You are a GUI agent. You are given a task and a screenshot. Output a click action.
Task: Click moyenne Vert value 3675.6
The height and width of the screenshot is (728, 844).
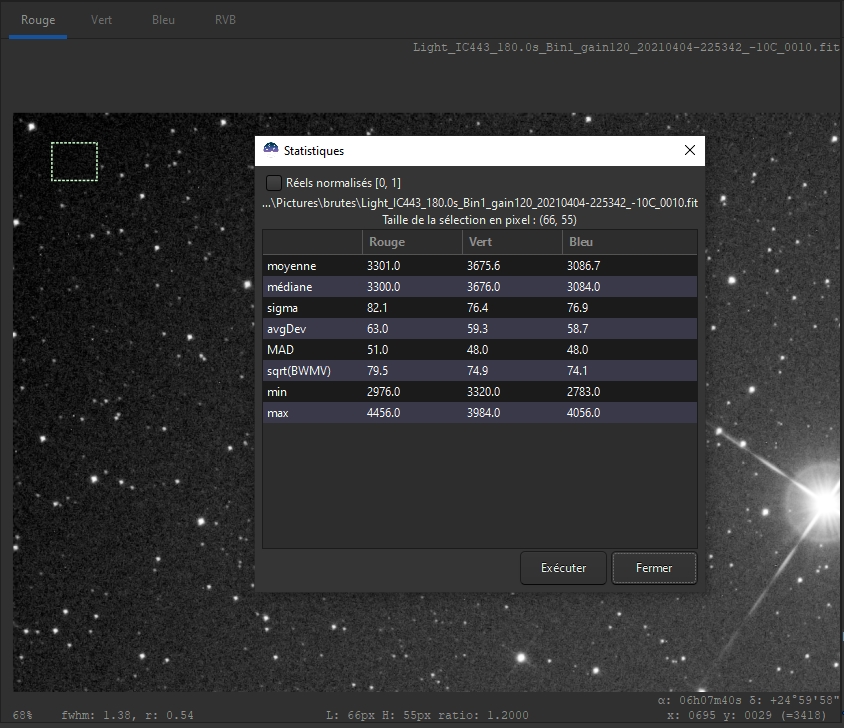(483, 266)
